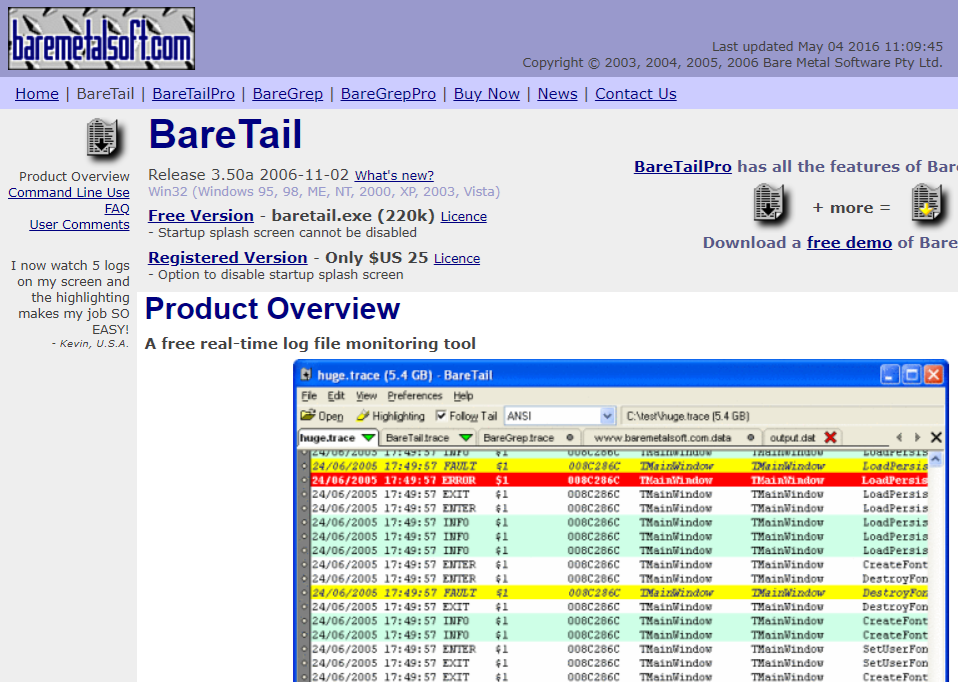Open the BareGrepPro navigation link
958x682 pixels.
coord(388,94)
